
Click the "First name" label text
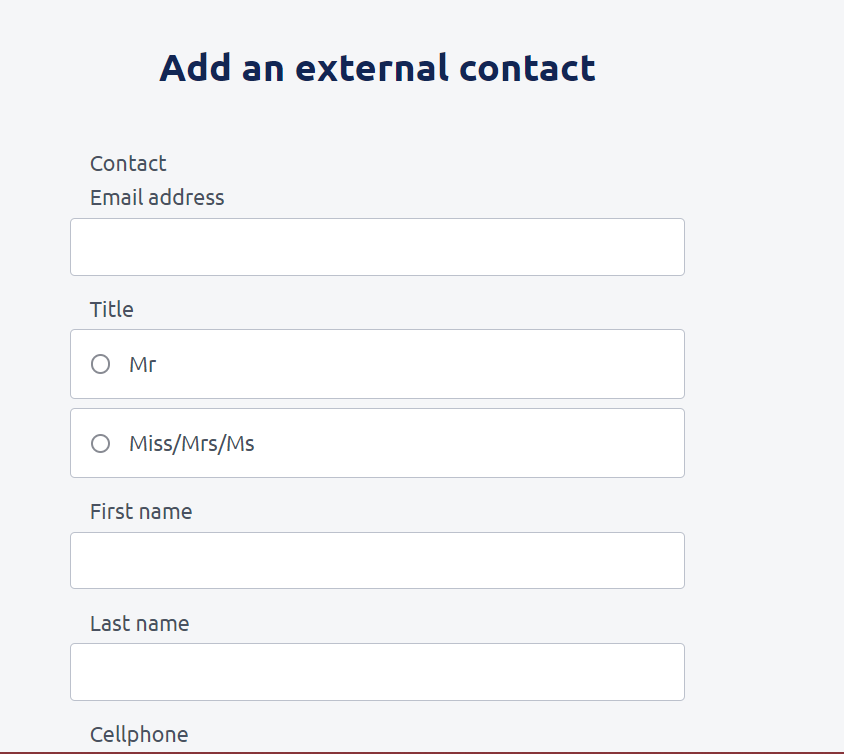point(141,511)
